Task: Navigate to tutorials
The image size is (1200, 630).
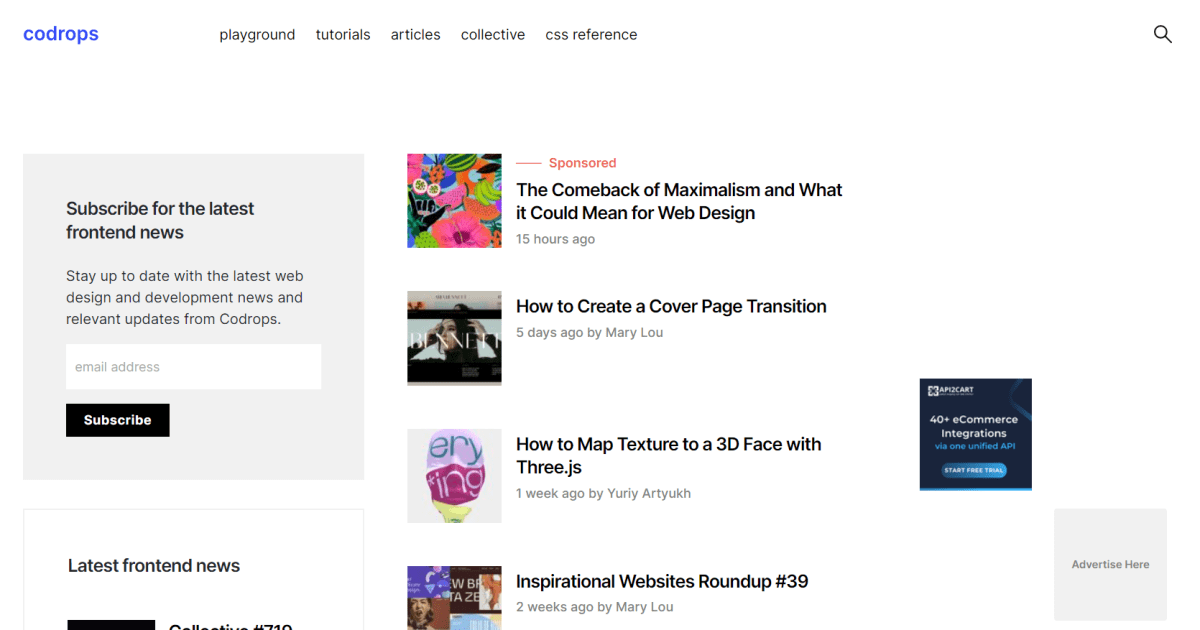Action: click(x=342, y=34)
